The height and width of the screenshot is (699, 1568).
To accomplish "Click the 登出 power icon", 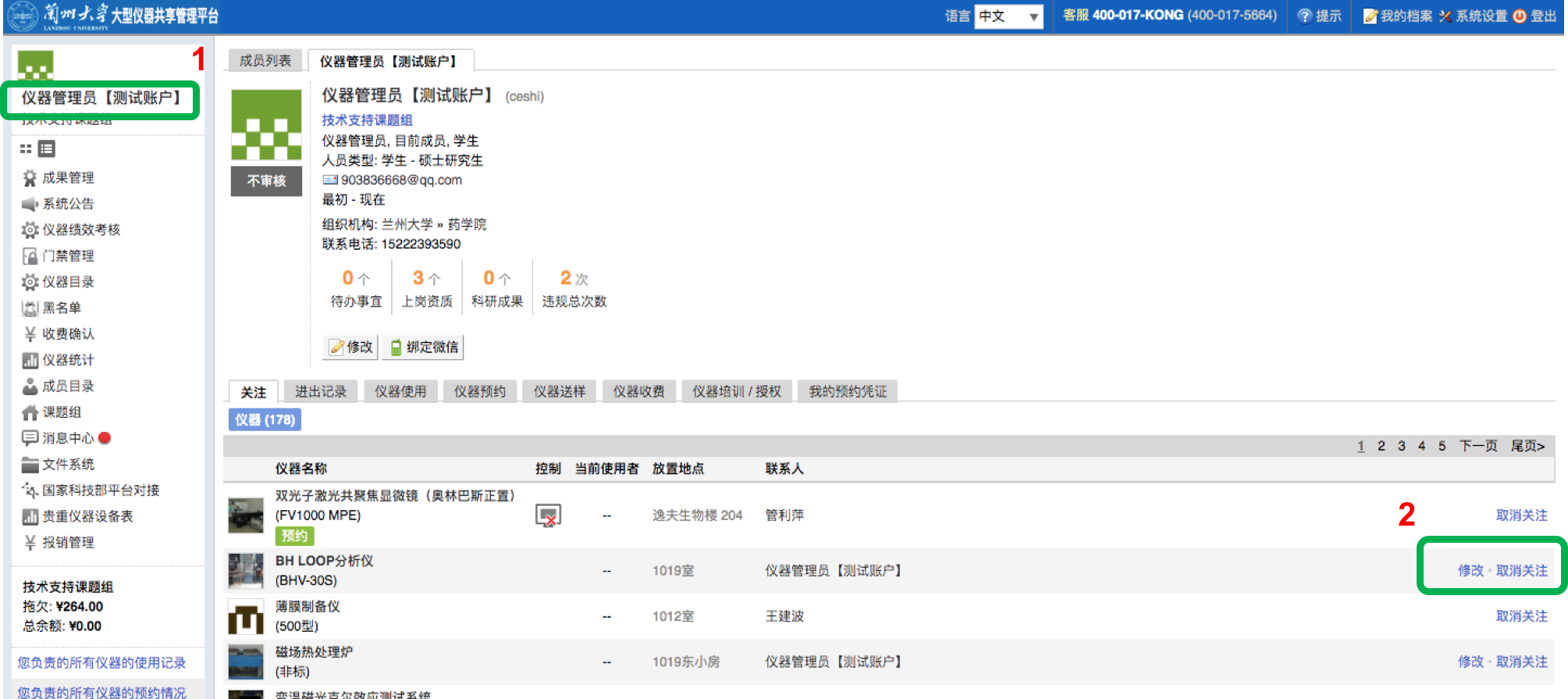I will pos(1520,16).
